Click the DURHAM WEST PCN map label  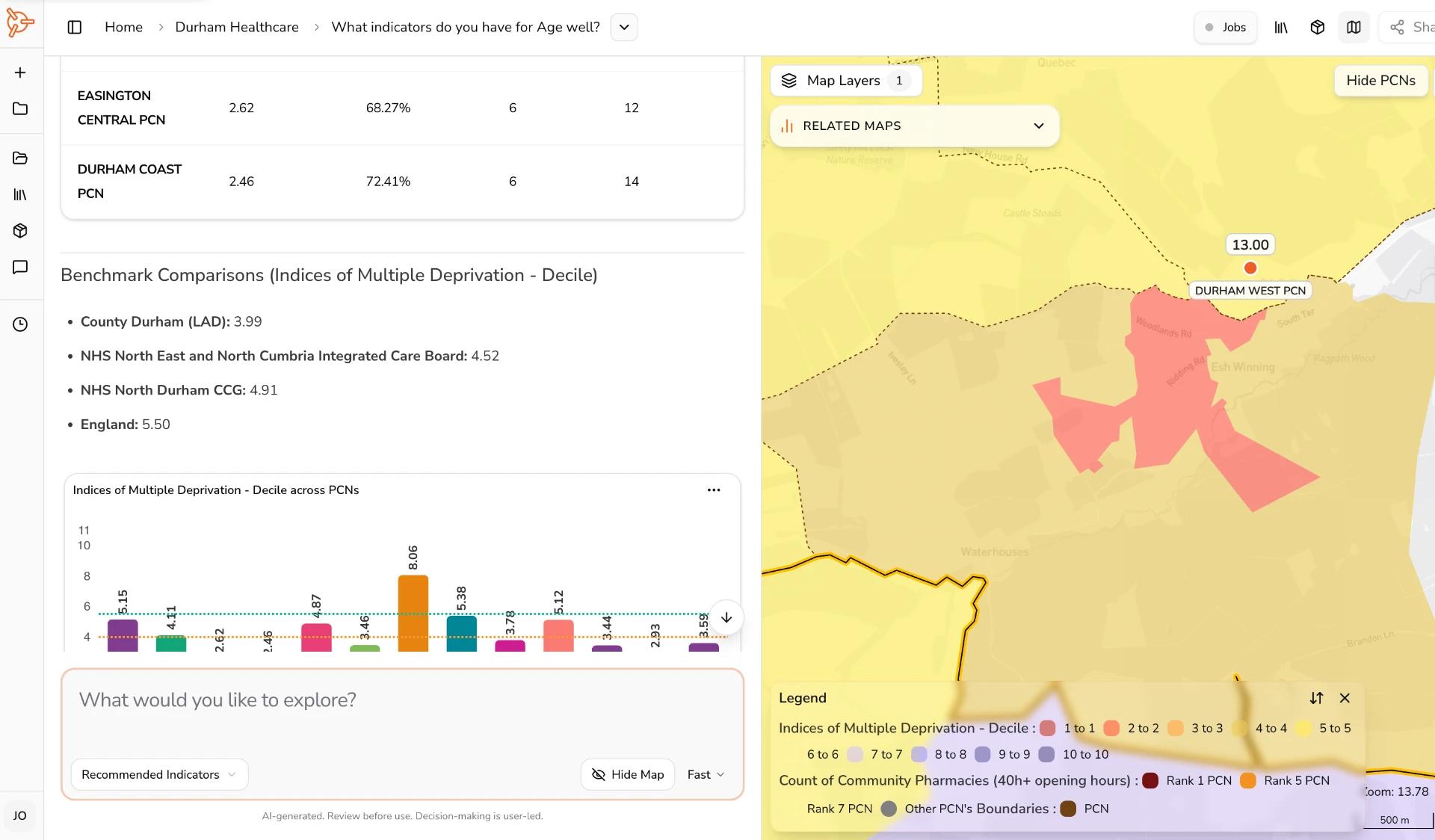click(1250, 291)
